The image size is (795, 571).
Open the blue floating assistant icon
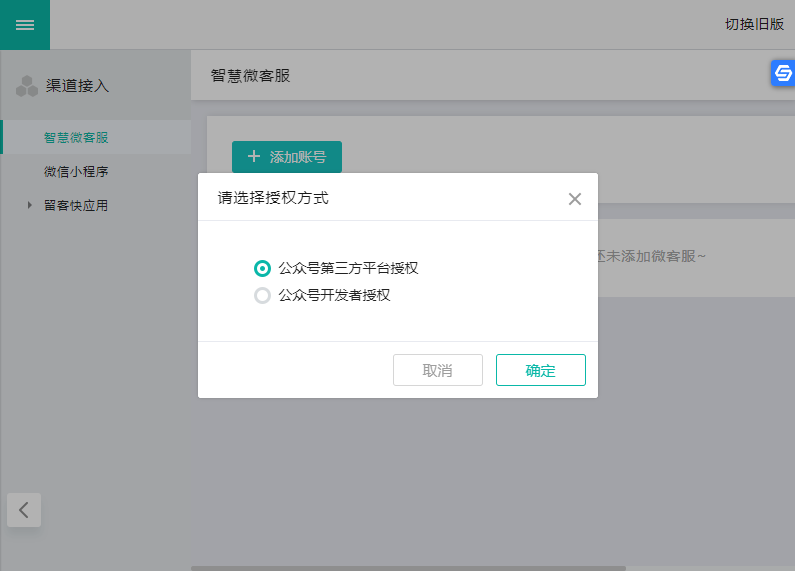(782, 73)
